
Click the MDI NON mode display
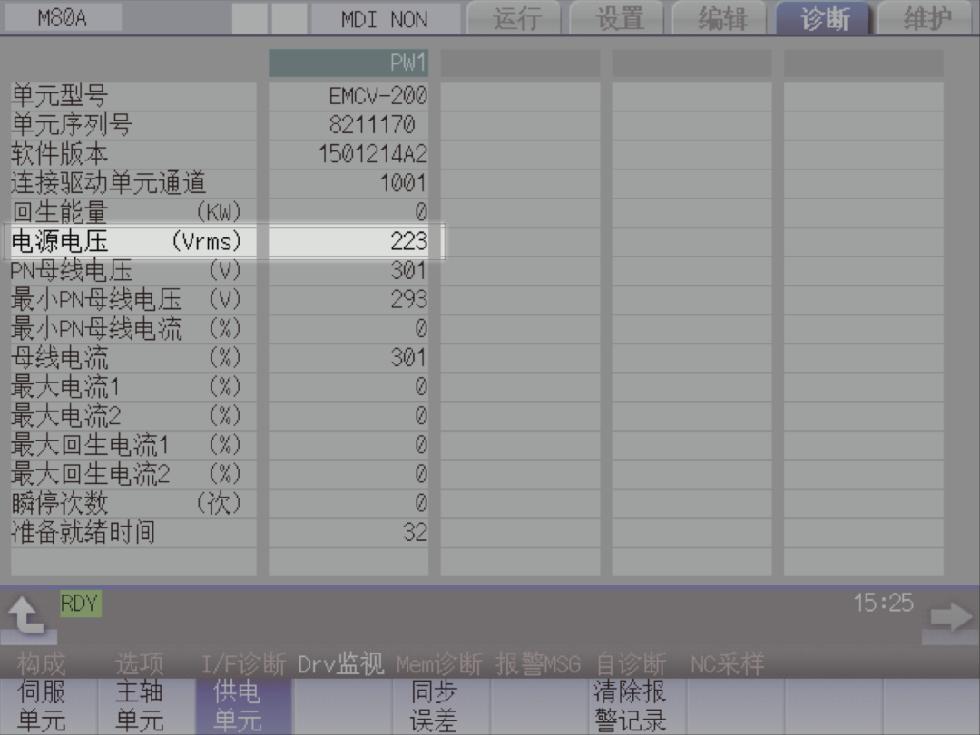tap(384, 19)
